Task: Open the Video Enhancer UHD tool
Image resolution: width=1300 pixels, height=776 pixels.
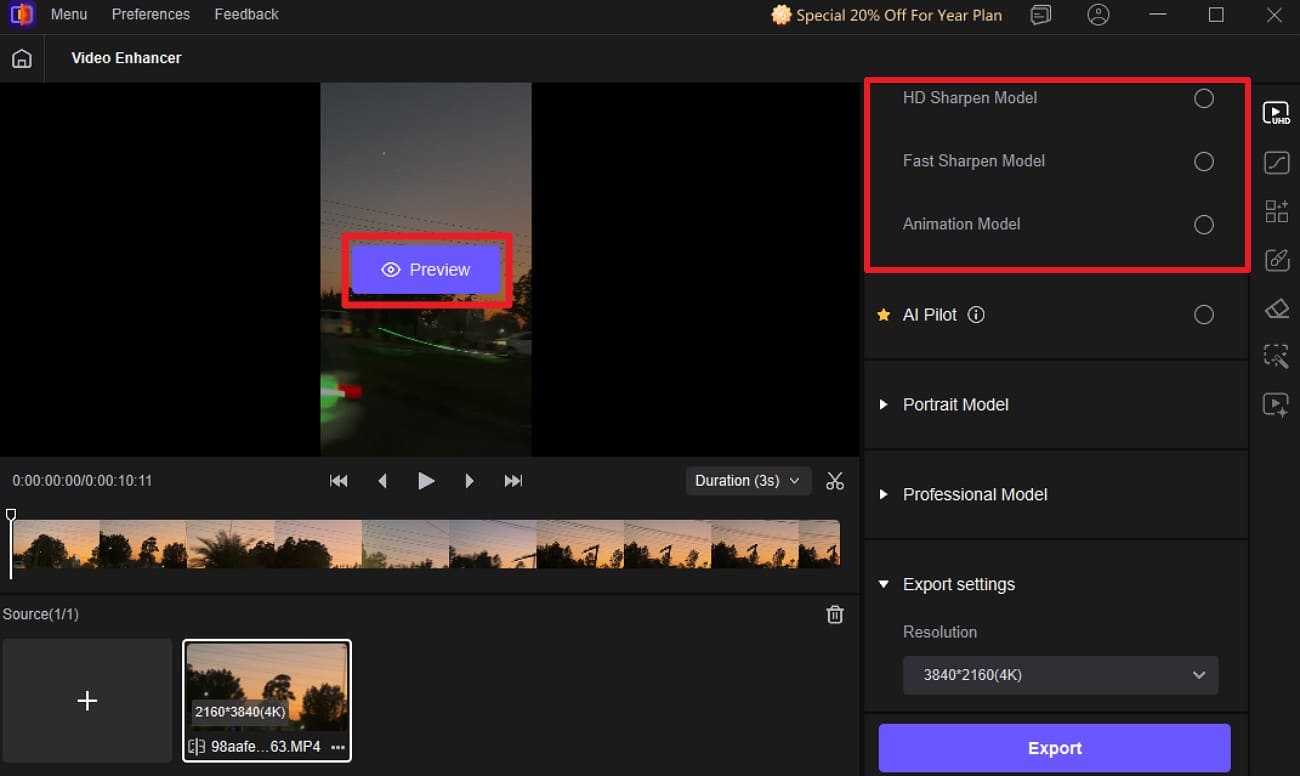Action: pyautogui.click(x=1276, y=113)
